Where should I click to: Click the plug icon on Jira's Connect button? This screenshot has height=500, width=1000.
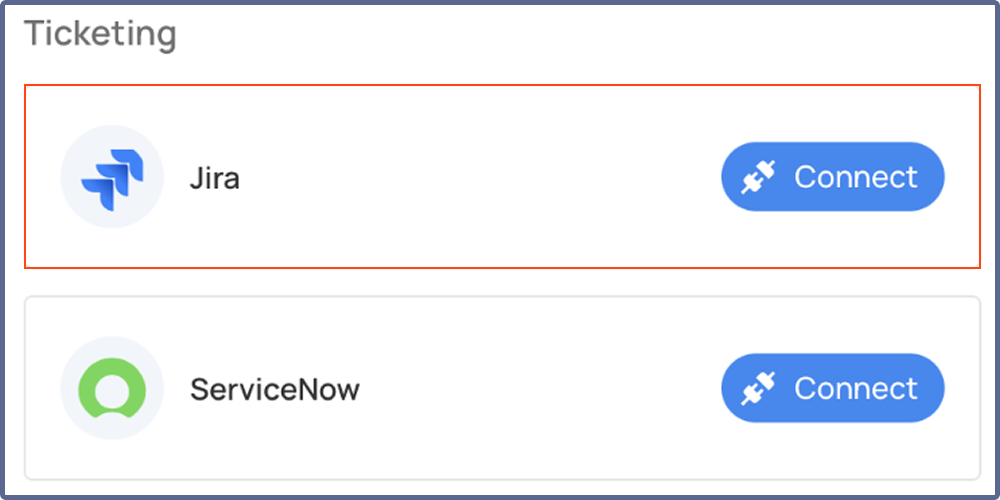point(759,177)
